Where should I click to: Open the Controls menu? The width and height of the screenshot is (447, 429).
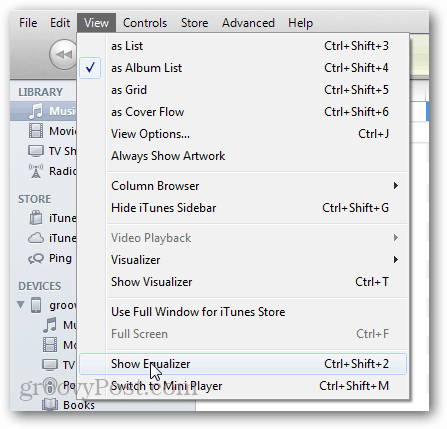[x=145, y=23]
